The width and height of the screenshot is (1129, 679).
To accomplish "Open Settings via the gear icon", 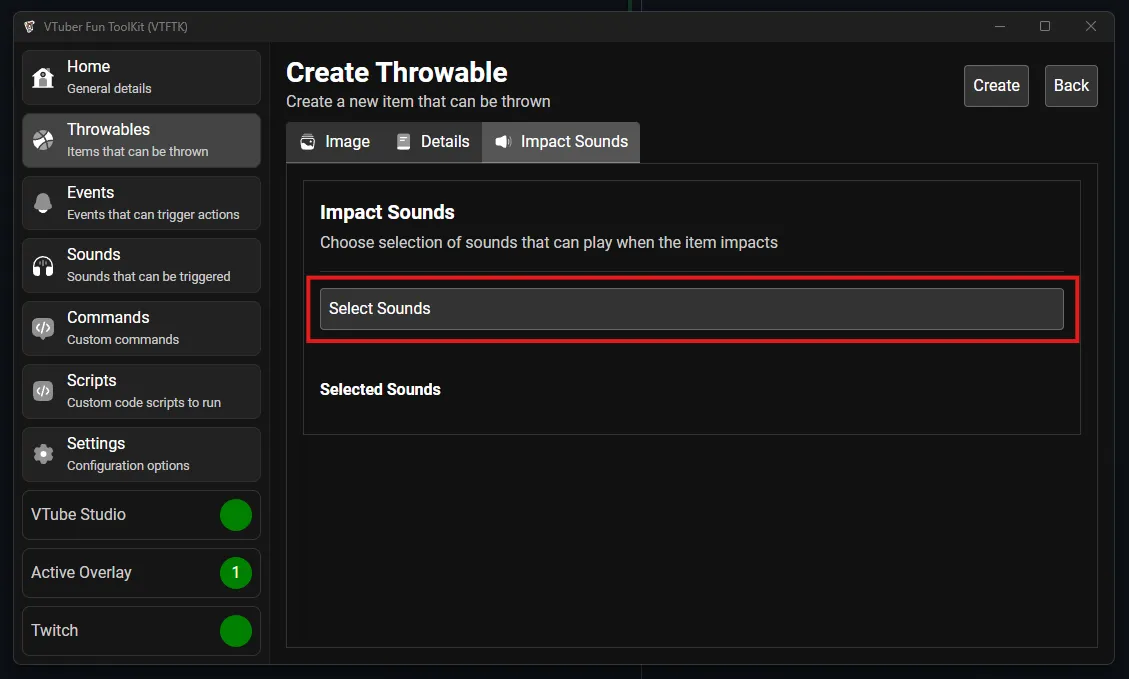I will coord(44,454).
